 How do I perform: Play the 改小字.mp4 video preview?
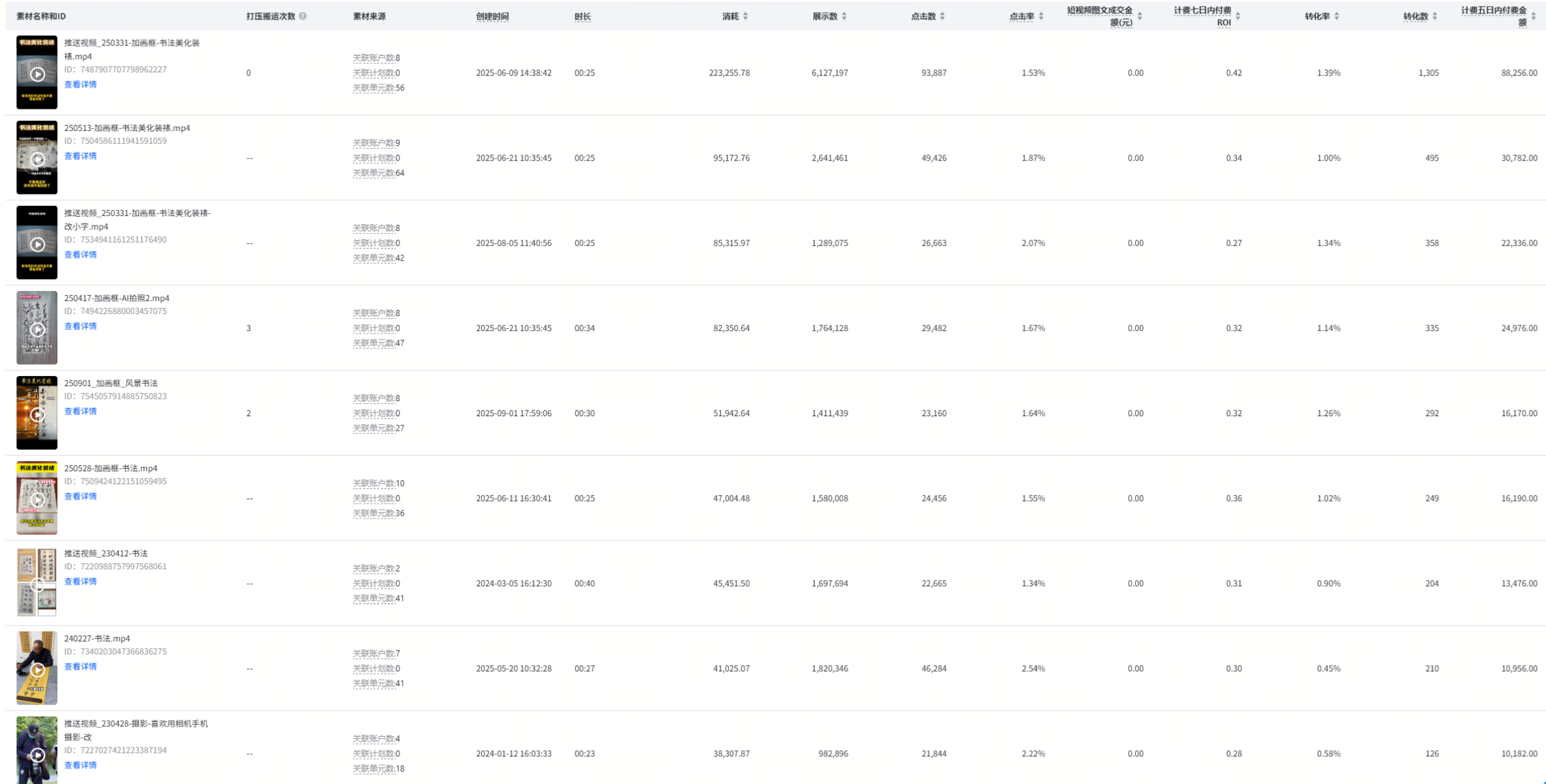click(37, 243)
